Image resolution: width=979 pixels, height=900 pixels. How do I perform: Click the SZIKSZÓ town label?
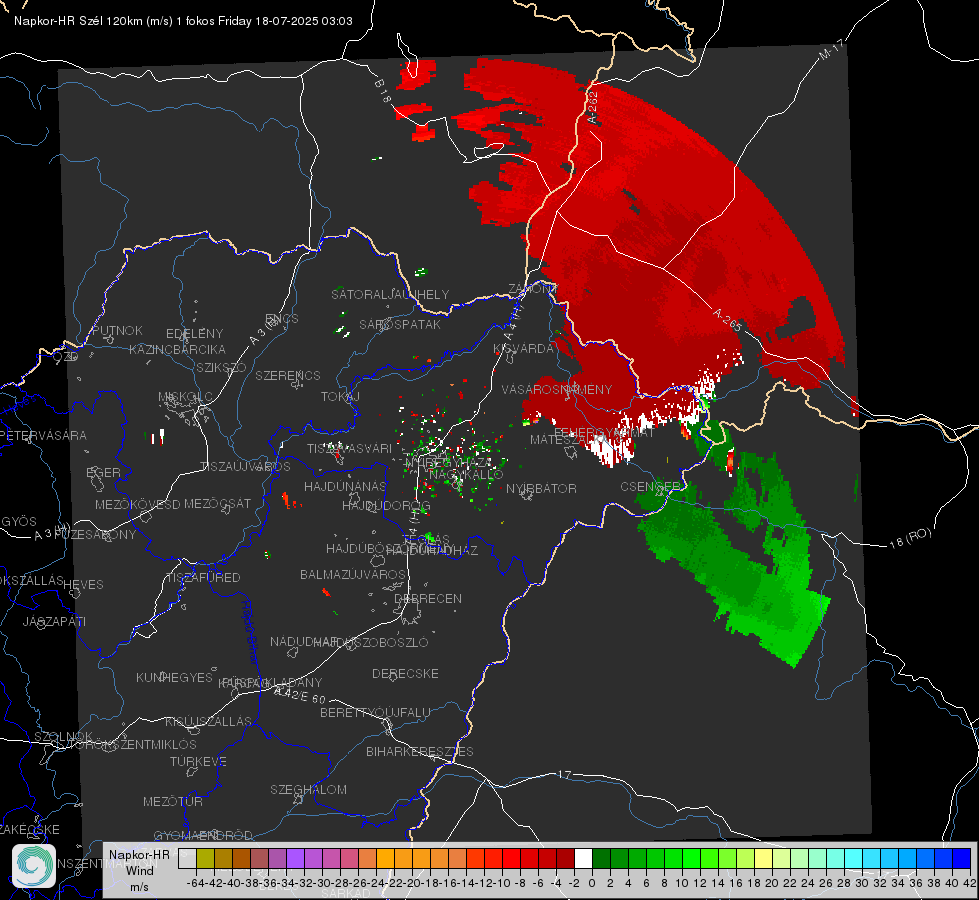click(222, 367)
